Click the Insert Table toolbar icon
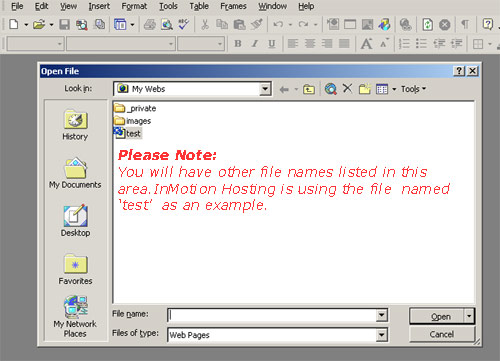This screenshot has width=500, height=361. 350,25
